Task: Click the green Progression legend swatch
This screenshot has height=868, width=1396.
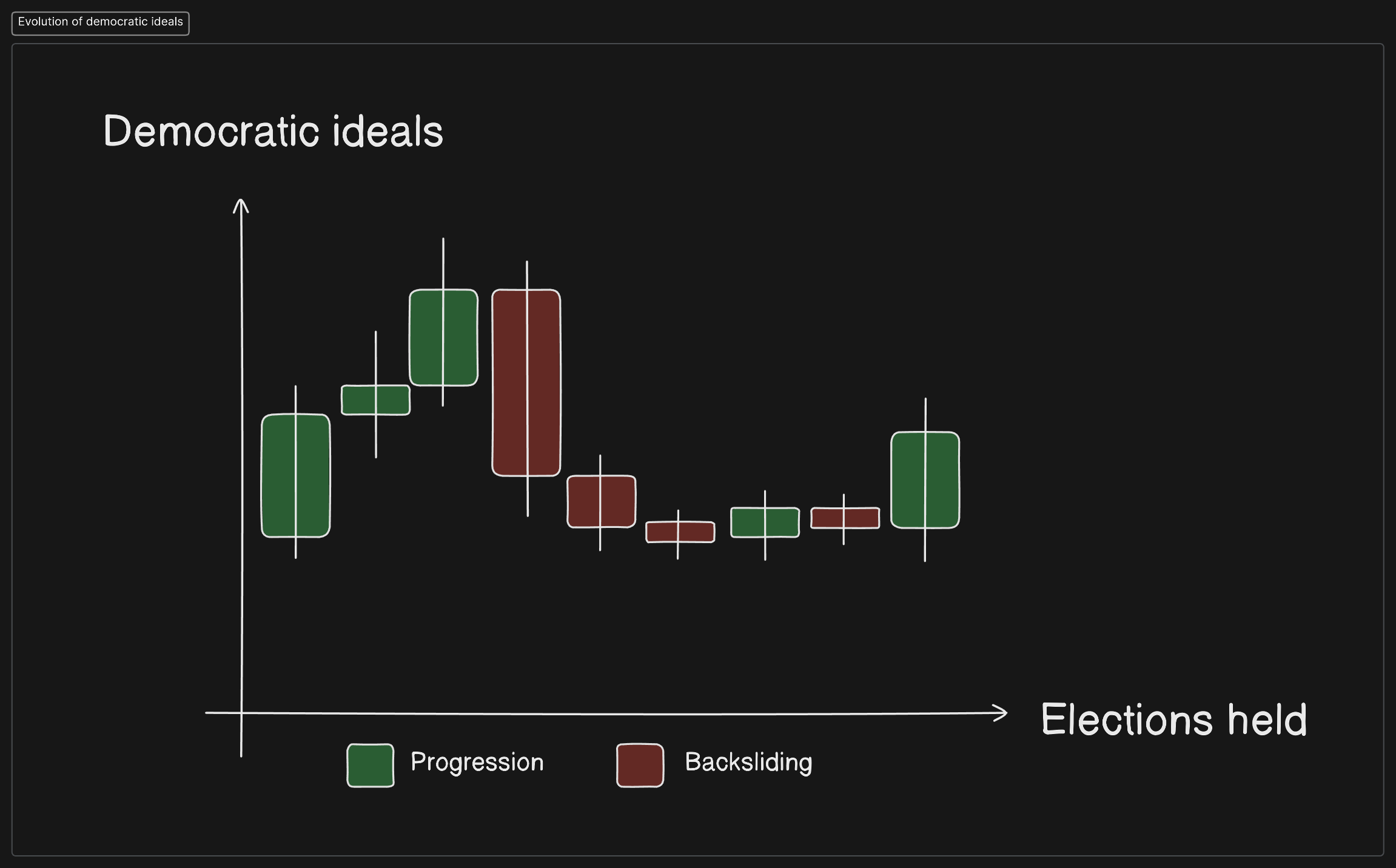Action: 371,765
